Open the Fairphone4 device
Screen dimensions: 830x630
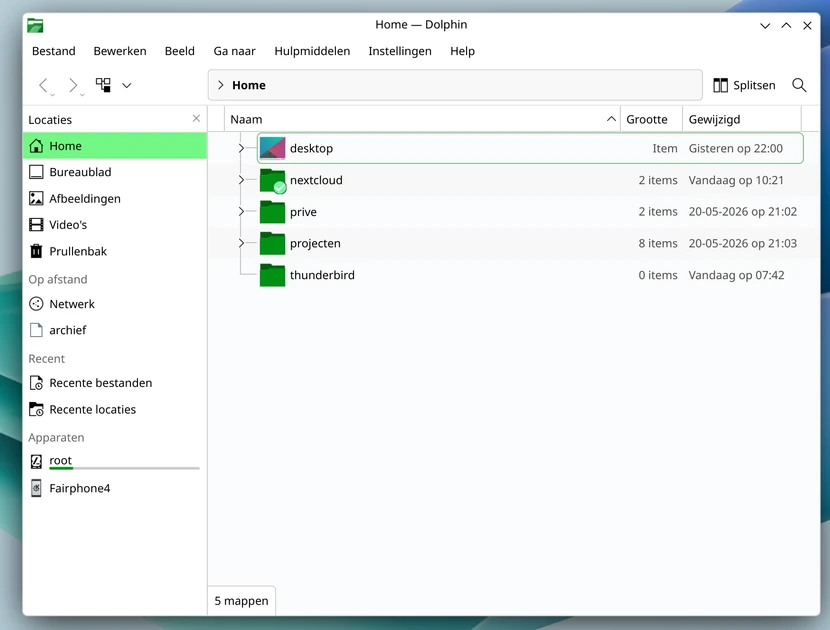coord(115,488)
